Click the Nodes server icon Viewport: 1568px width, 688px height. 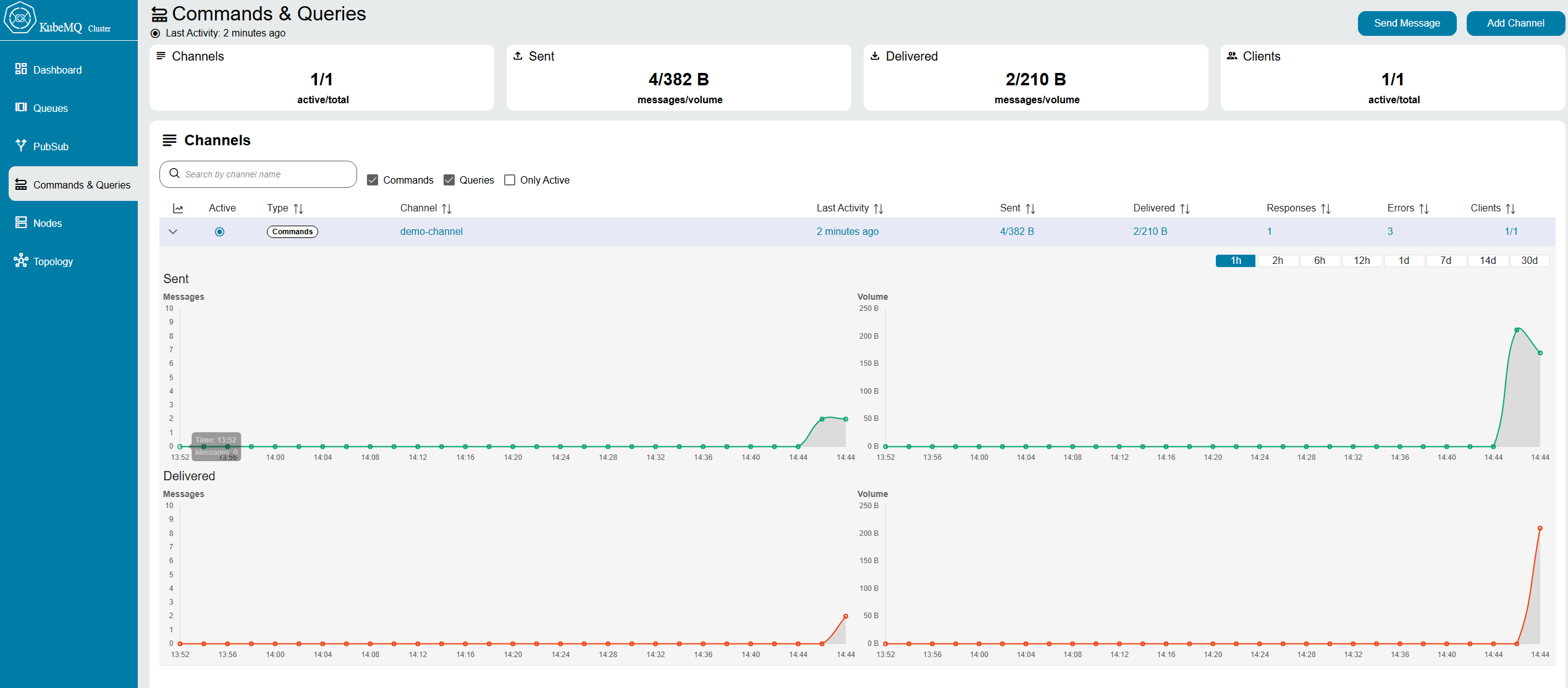(x=21, y=223)
